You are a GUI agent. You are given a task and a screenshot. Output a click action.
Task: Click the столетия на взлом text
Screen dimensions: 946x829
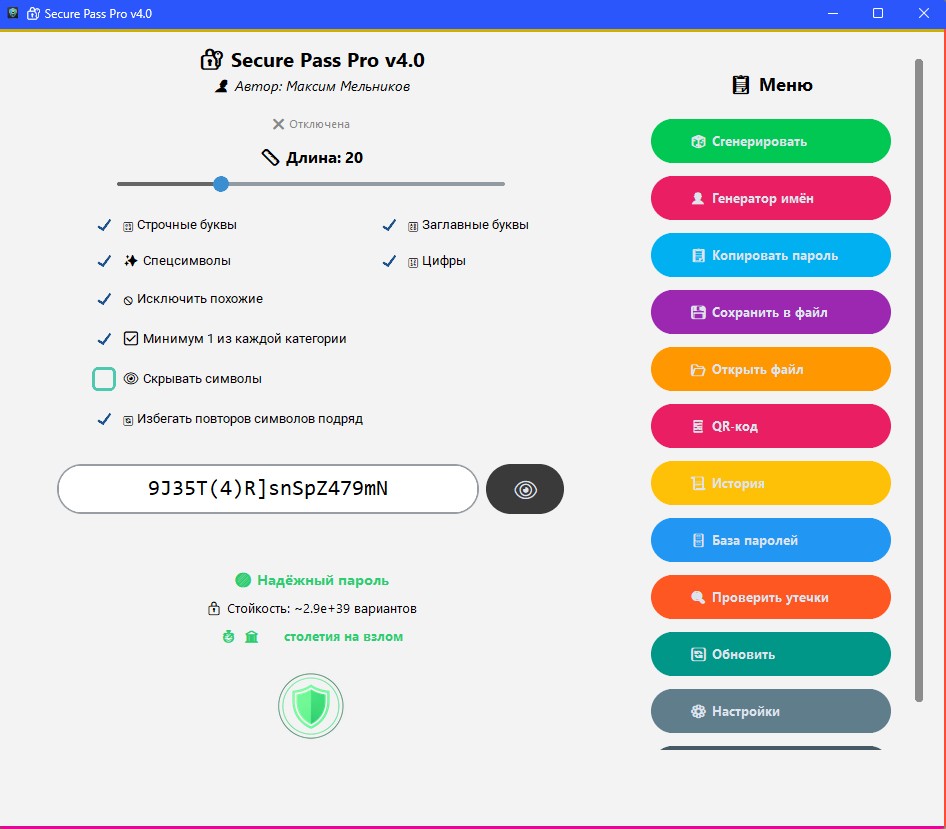343,637
